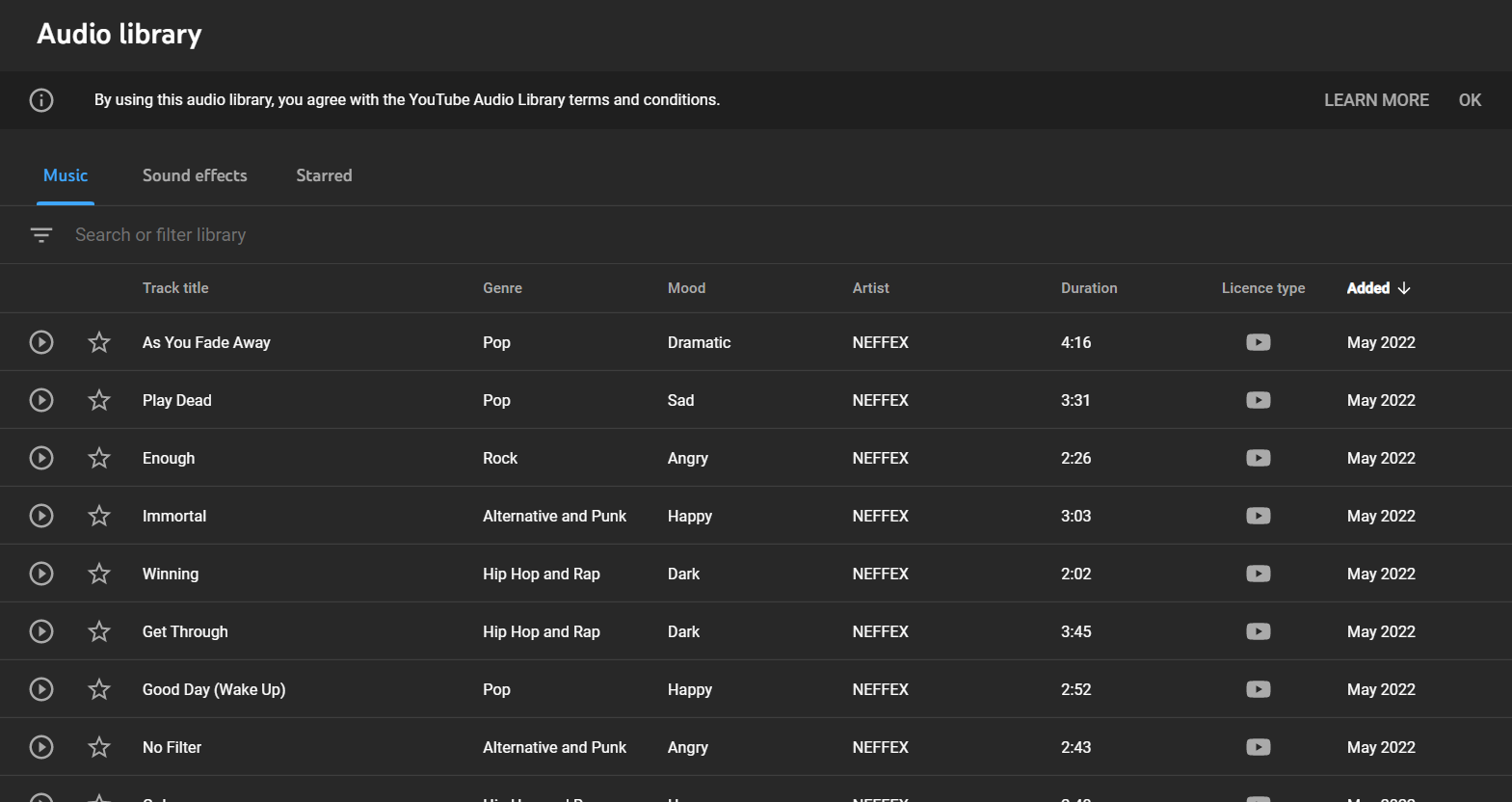Click the filter icon beside search
Image resolution: width=1512 pixels, height=802 pixels.
point(41,235)
